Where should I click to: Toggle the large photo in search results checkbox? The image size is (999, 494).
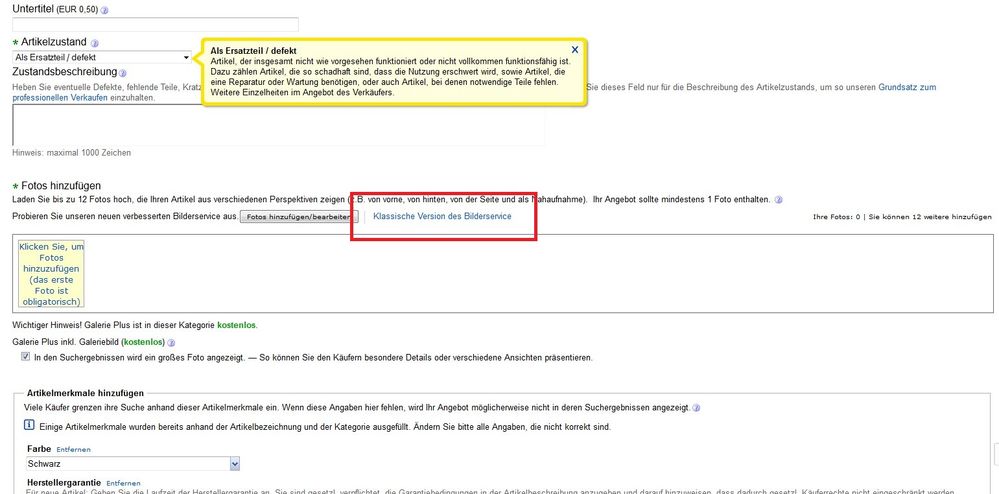(x=26, y=357)
